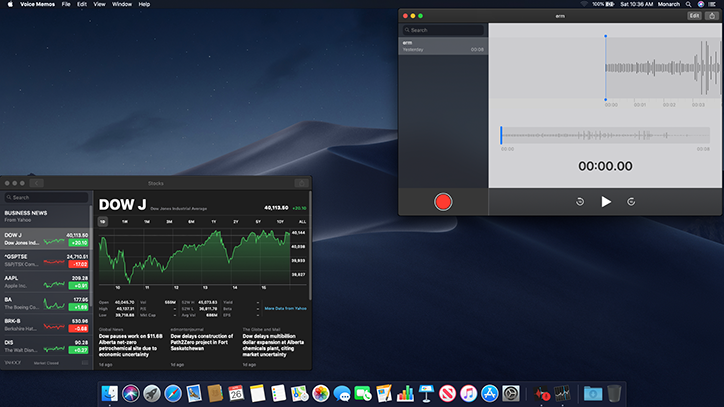724x407 pixels.
Task: Switch the chart to the 1W range
Action: click(125, 222)
